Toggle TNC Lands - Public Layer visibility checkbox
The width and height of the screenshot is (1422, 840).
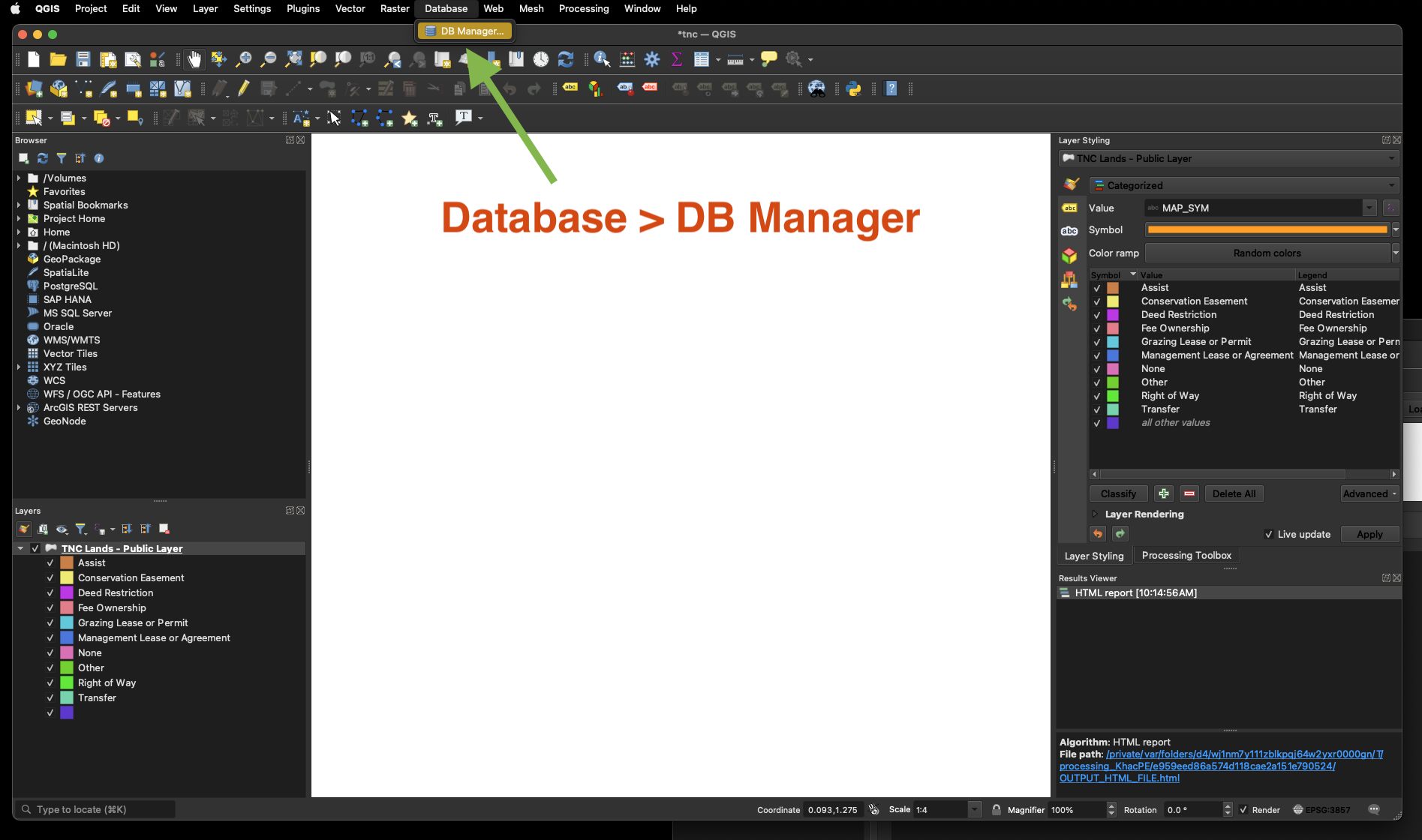point(35,548)
